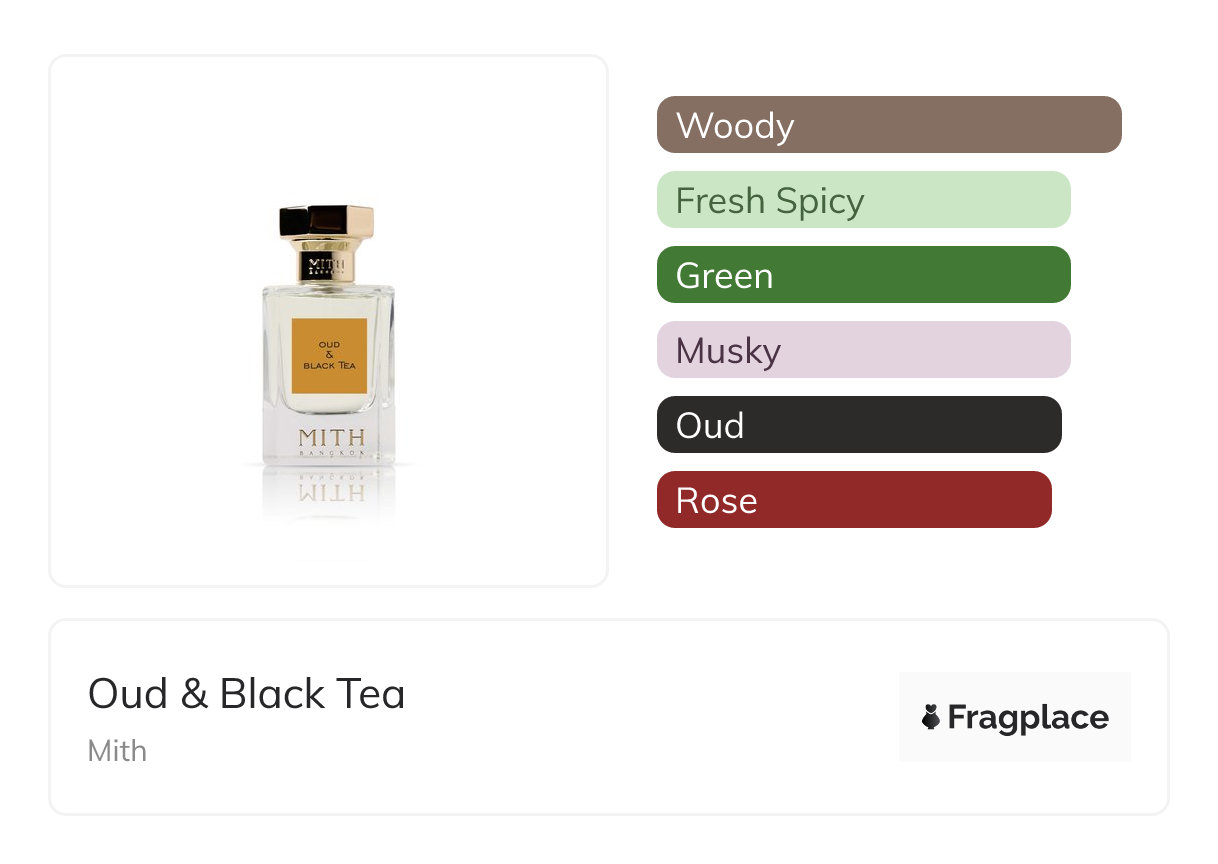Image resolution: width=1218 pixels, height=864 pixels.
Task: Click the Fragplace perfume bottle logo icon
Action: (x=931, y=717)
